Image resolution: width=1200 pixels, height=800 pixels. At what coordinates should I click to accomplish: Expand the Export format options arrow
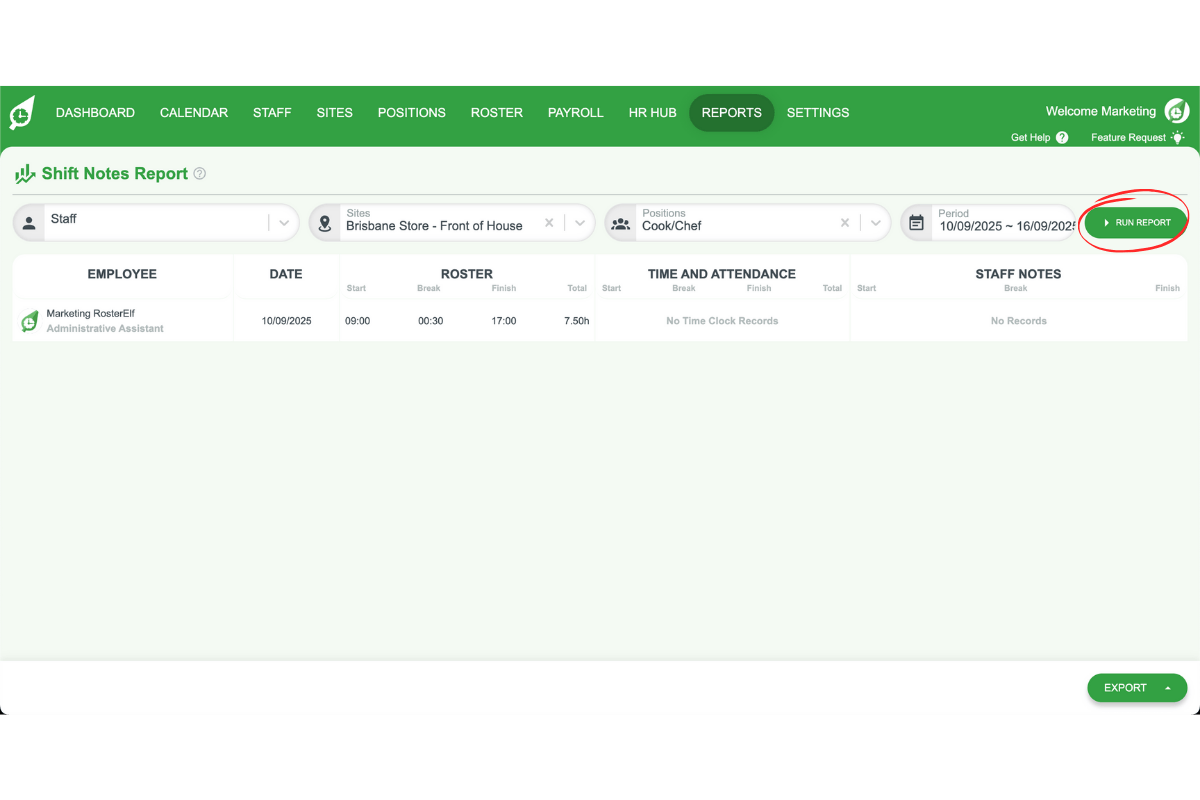pyautogui.click(x=1168, y=687)
